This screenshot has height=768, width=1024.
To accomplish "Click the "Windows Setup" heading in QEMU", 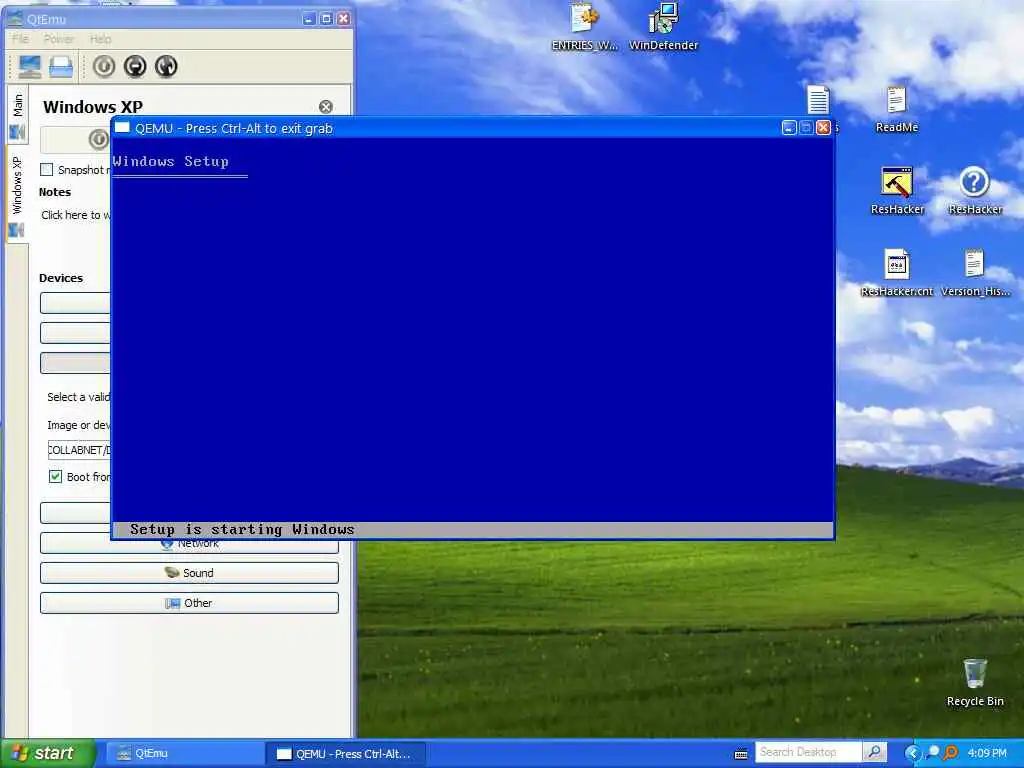I will coord(170,161).
